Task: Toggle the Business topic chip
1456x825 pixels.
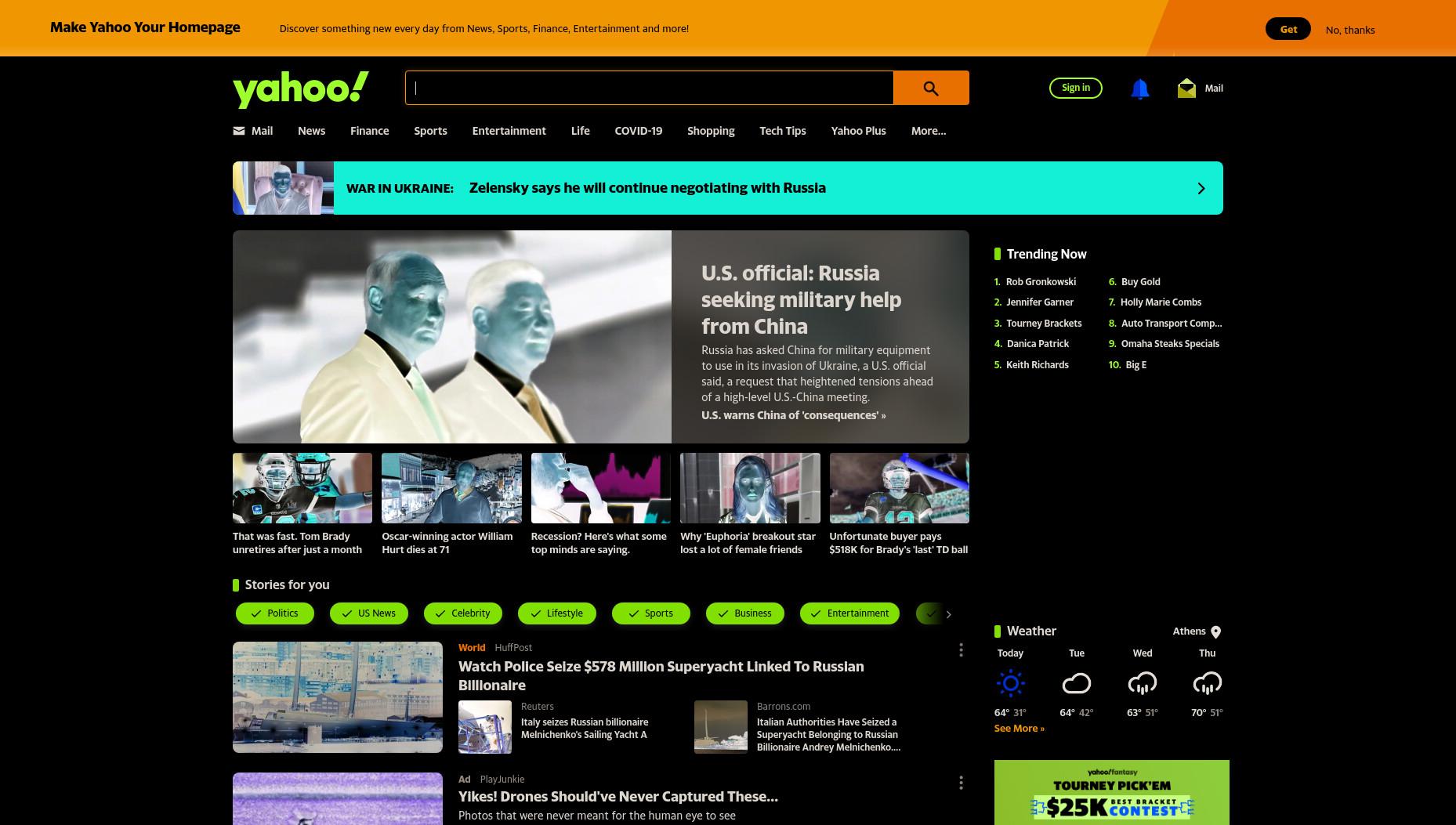Action: click(x=745, y=613)
